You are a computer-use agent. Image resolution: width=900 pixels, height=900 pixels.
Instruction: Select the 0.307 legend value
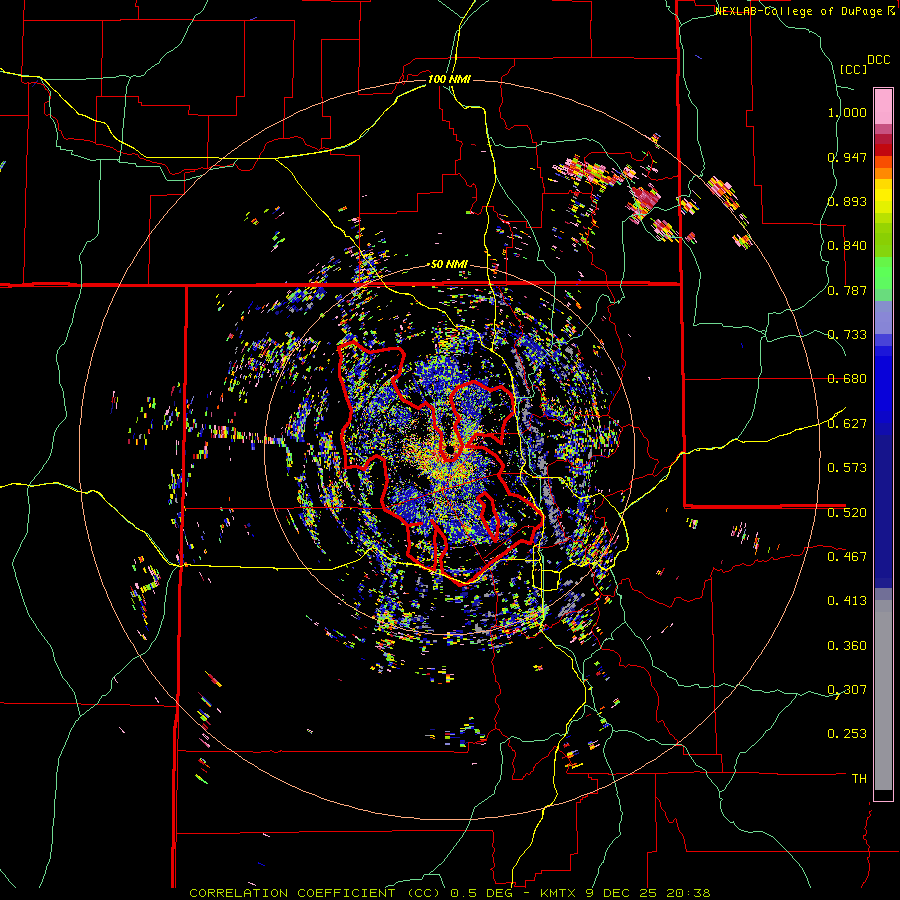[847, 689]
